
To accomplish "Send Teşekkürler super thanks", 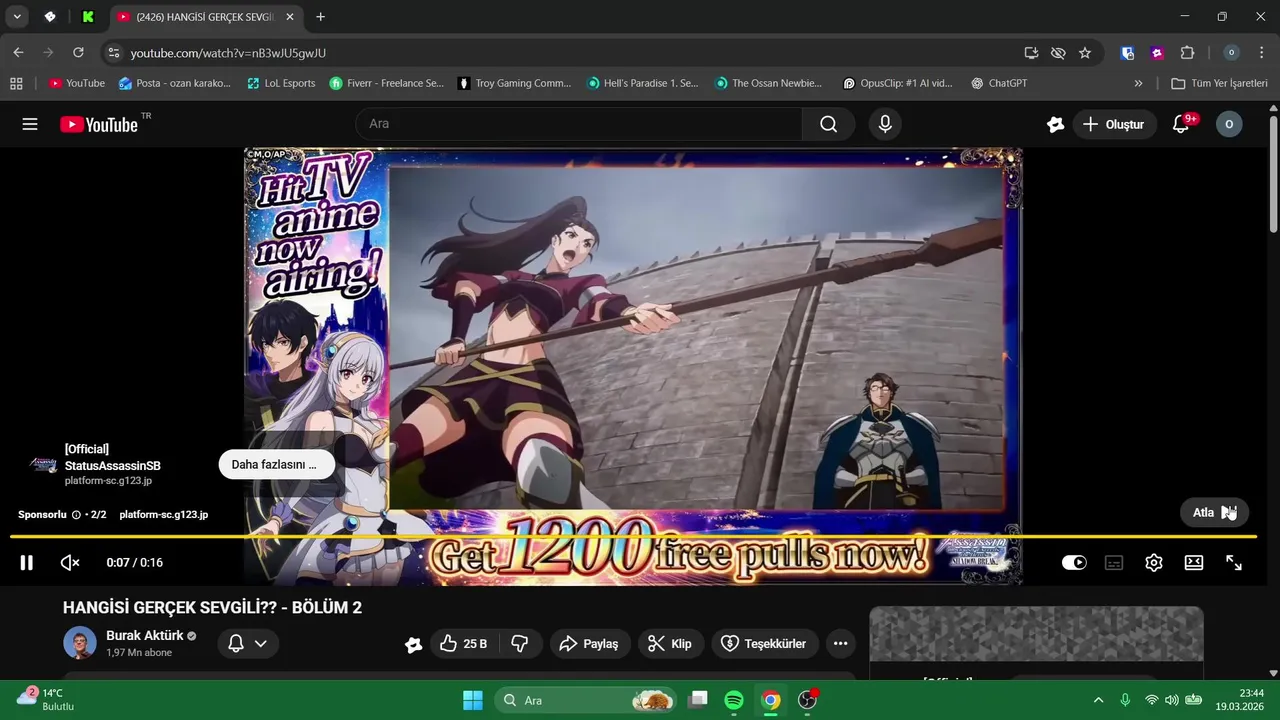I will [765, 644].
